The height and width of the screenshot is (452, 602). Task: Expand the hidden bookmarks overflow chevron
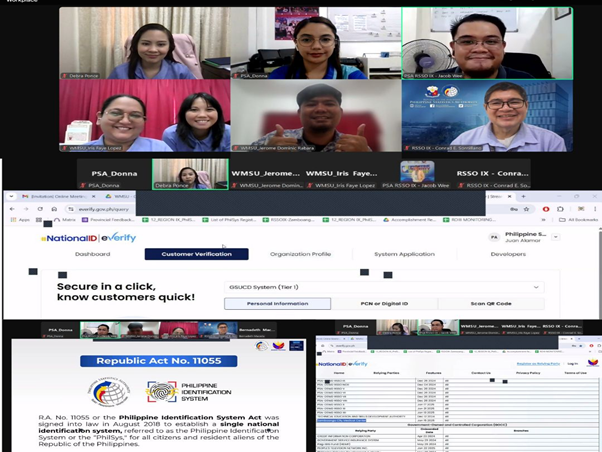point(543,220)
